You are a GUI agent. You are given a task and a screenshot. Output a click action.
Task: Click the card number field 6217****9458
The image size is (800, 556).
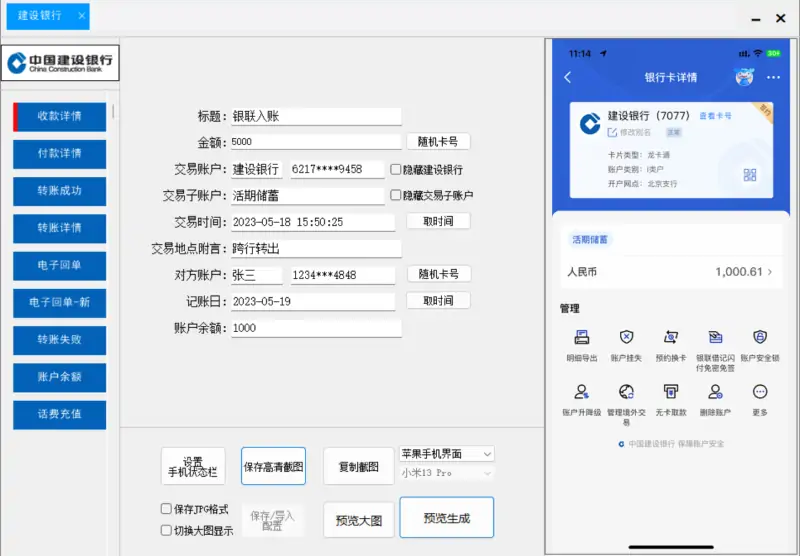pyautogui.click(x=337, y=169)
